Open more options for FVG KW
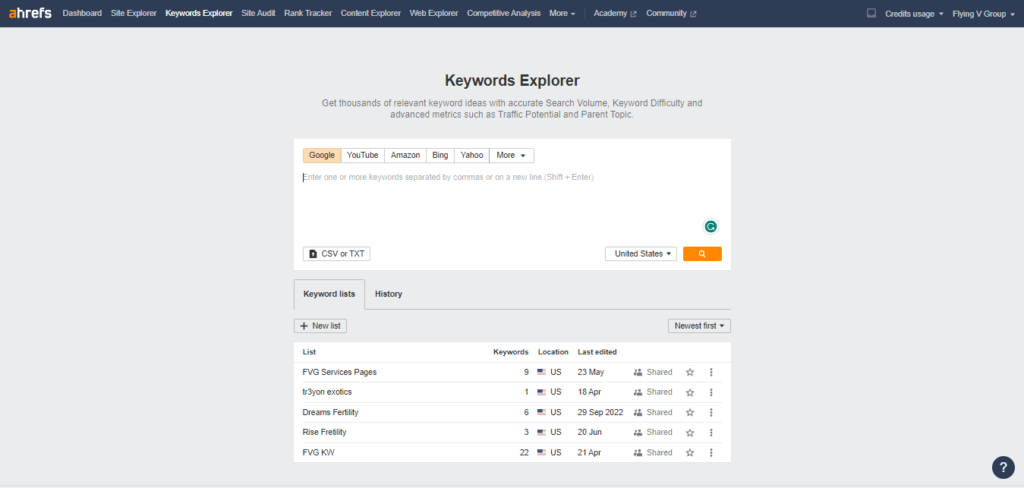Image resolution: width=1024 pixels, height=488 pixels. [711, 453]
